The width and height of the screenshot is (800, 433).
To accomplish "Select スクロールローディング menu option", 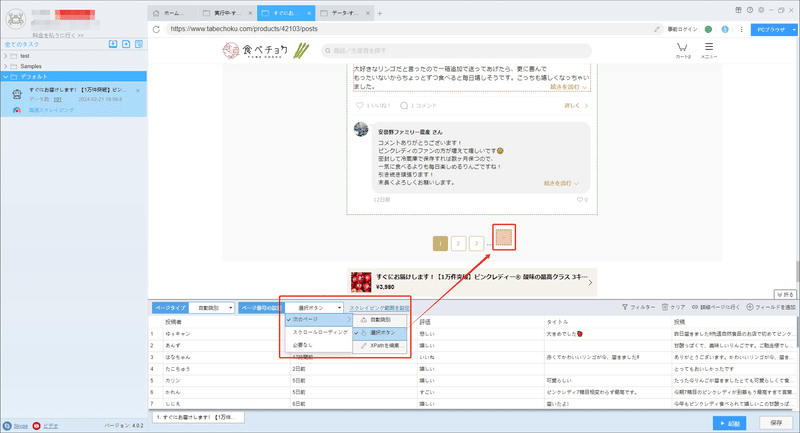I will click(x=319, y=332).
